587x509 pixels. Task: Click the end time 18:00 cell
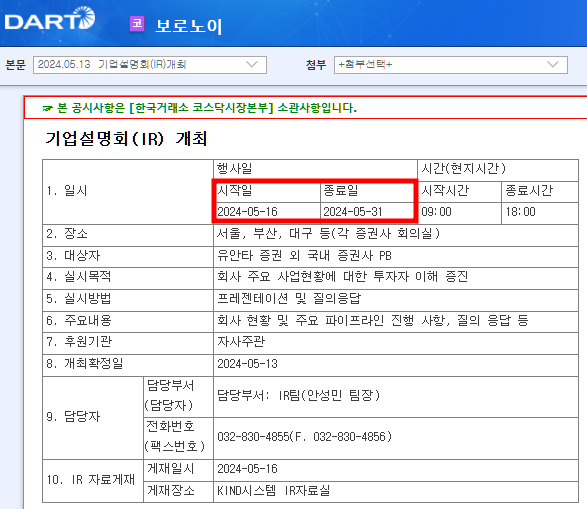540,212
